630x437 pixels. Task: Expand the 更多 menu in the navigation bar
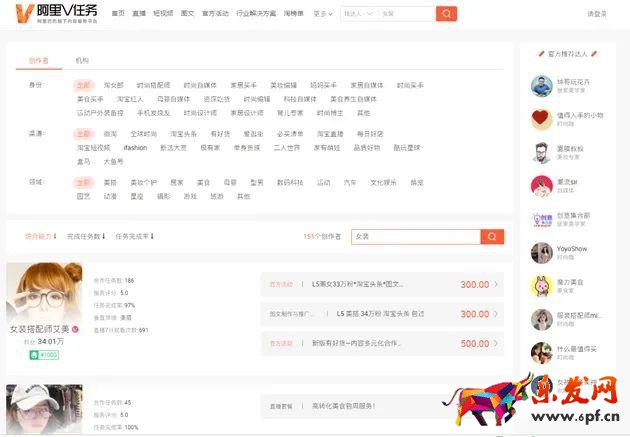(x=323, y=14)
